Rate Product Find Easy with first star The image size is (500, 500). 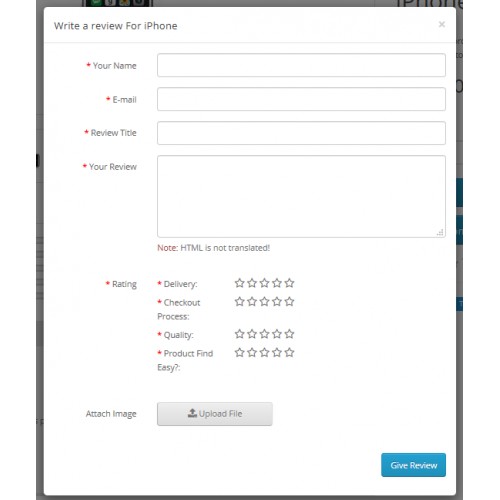[239, 352]
